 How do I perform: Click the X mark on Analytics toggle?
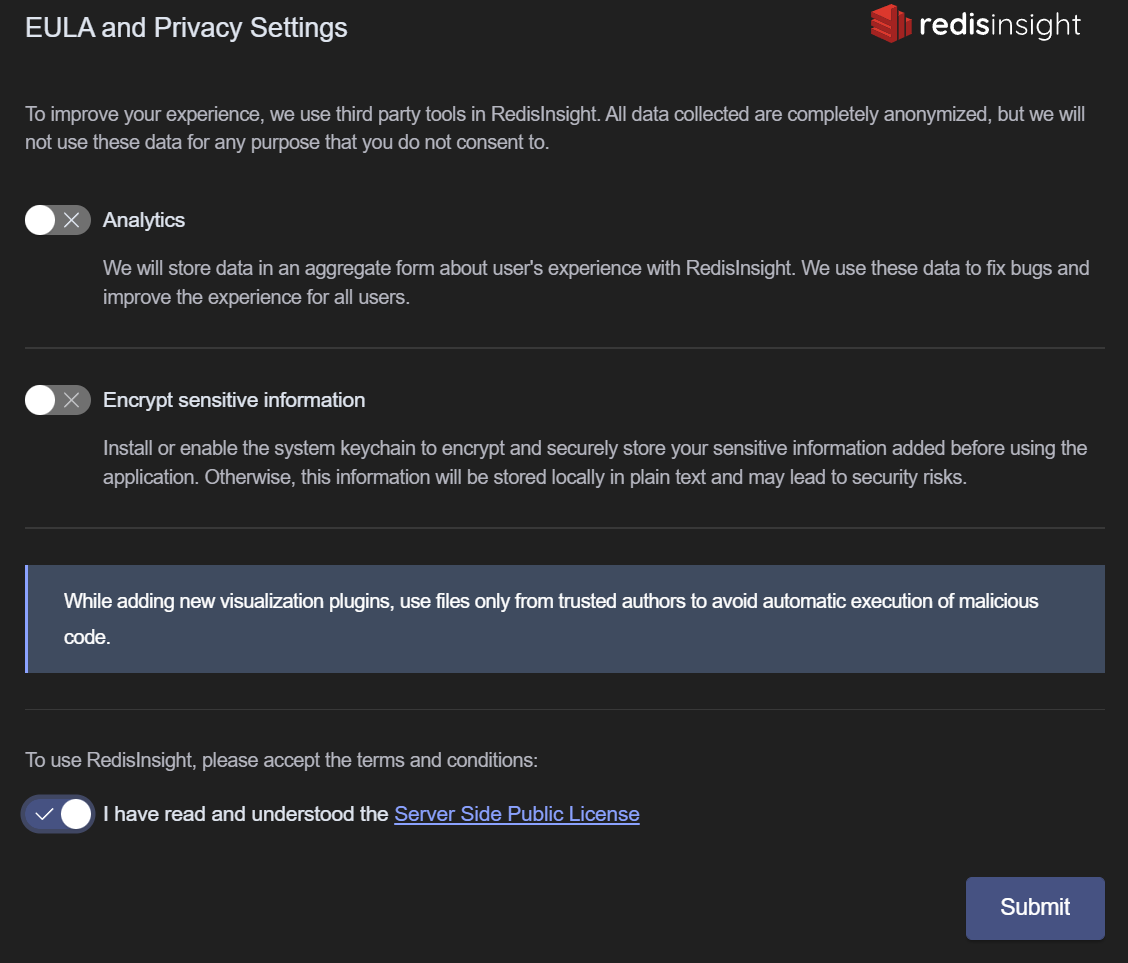tap(70, 220)
